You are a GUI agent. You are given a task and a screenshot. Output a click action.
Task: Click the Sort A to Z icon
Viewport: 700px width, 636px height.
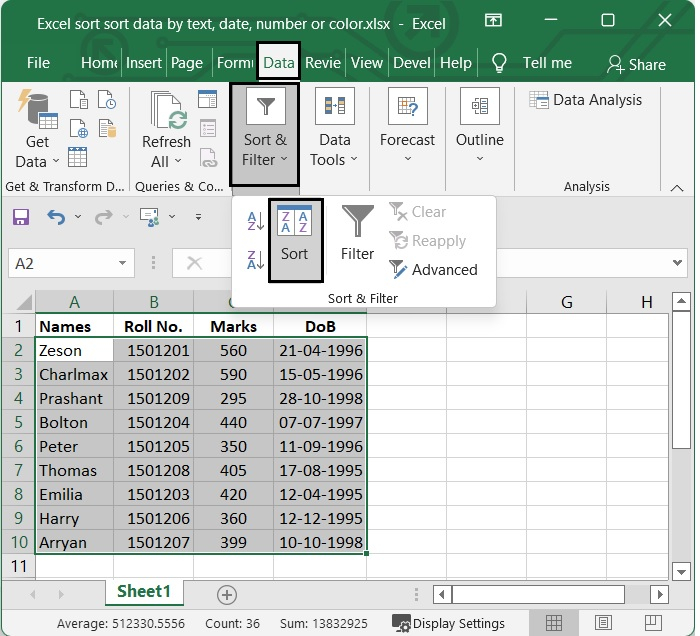[255, 222]
